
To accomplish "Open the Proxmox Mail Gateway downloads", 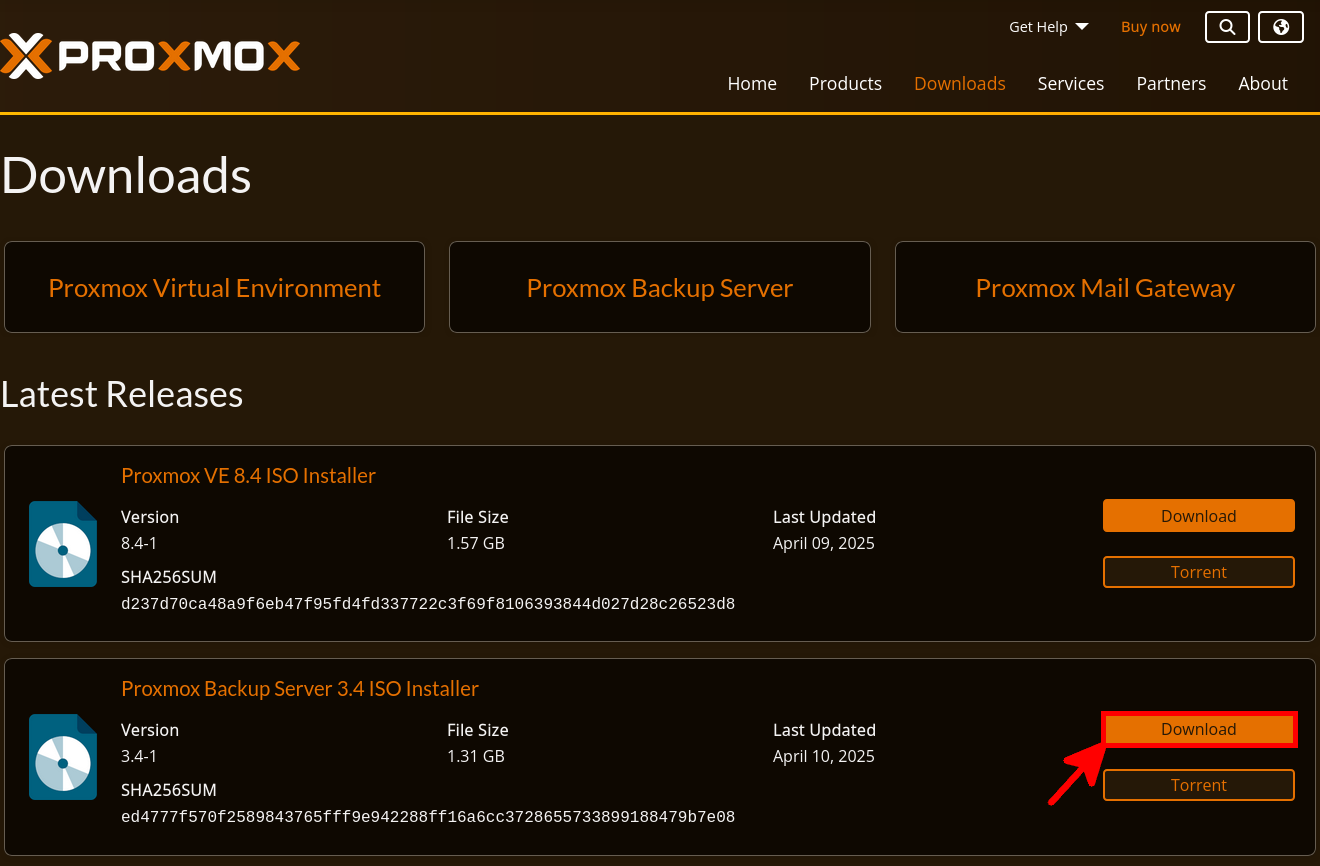I will tap(1104, 287).
